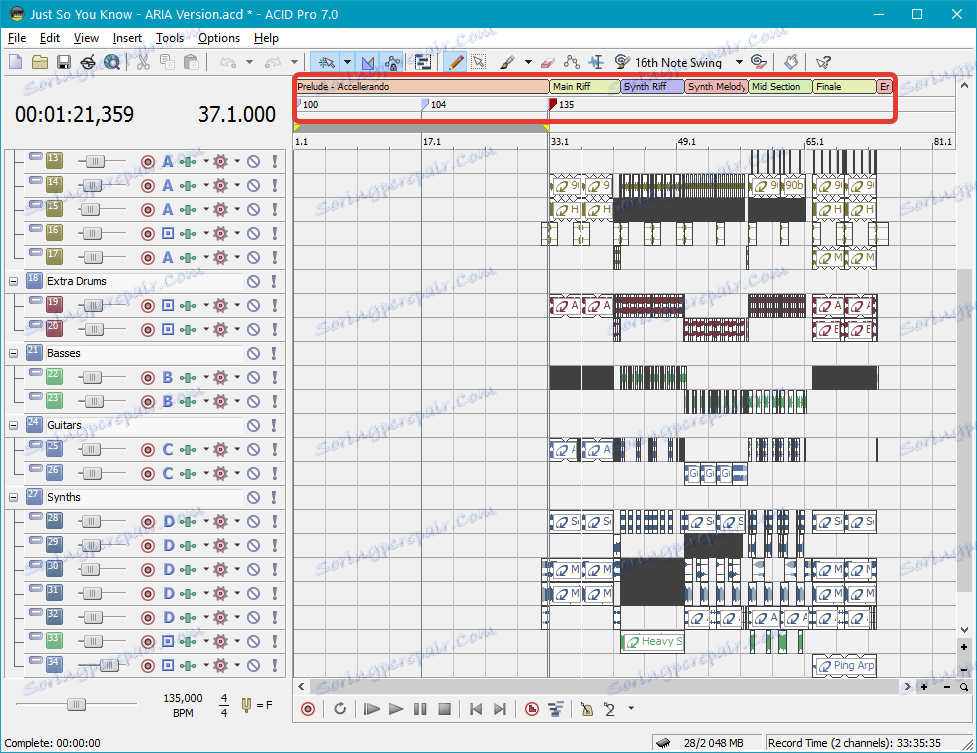This screenshot has width=977, height=753.
Task: Toggle the Enable Snapping toolbar icon
Action: (x=326, y=62)
